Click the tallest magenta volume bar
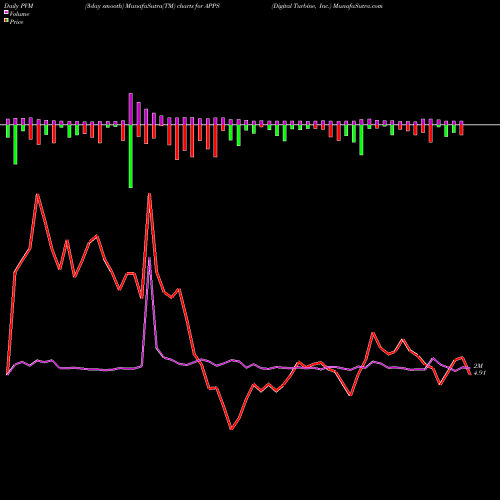Screen dimensions: 500x500 pos(131,109)
